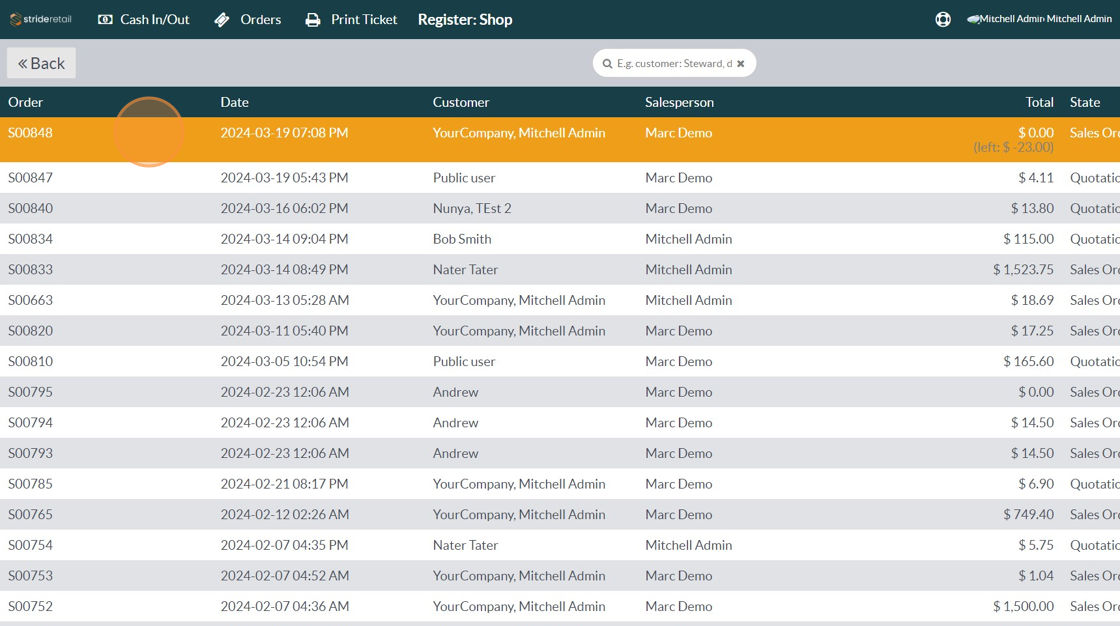Click the $ 1,500.00 total
The height and width of the screenshot is (626, 1120).
[x=1023, y=606]
